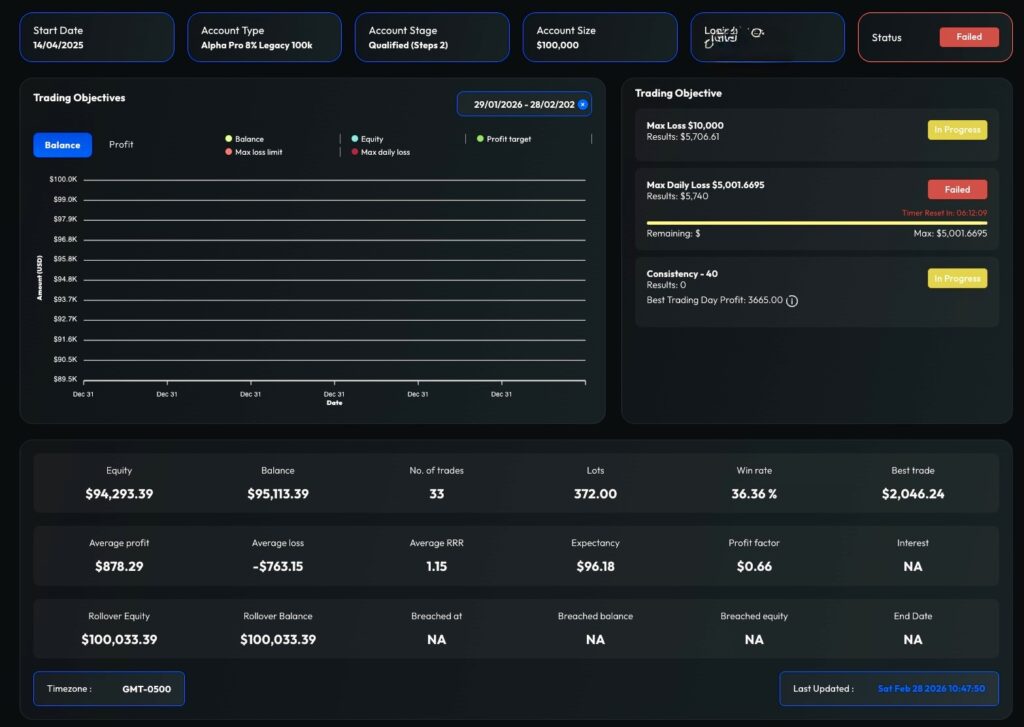Hide the Max daily loss line via its legend
The width and height of the screenshot is (1024, 727).
[x=382, y=153]
